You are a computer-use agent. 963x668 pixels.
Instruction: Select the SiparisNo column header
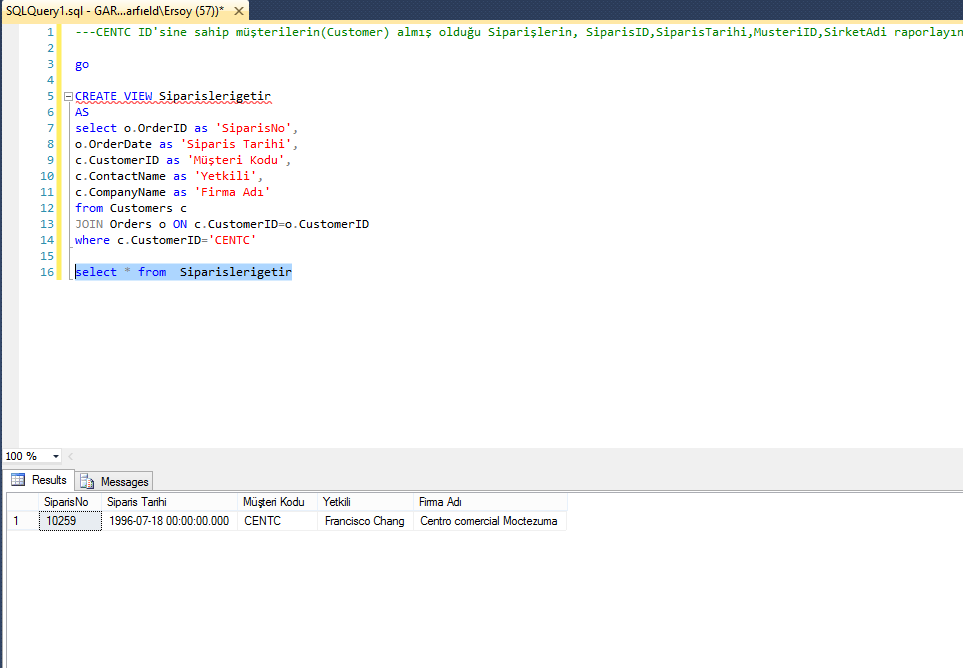coord(70,502)
